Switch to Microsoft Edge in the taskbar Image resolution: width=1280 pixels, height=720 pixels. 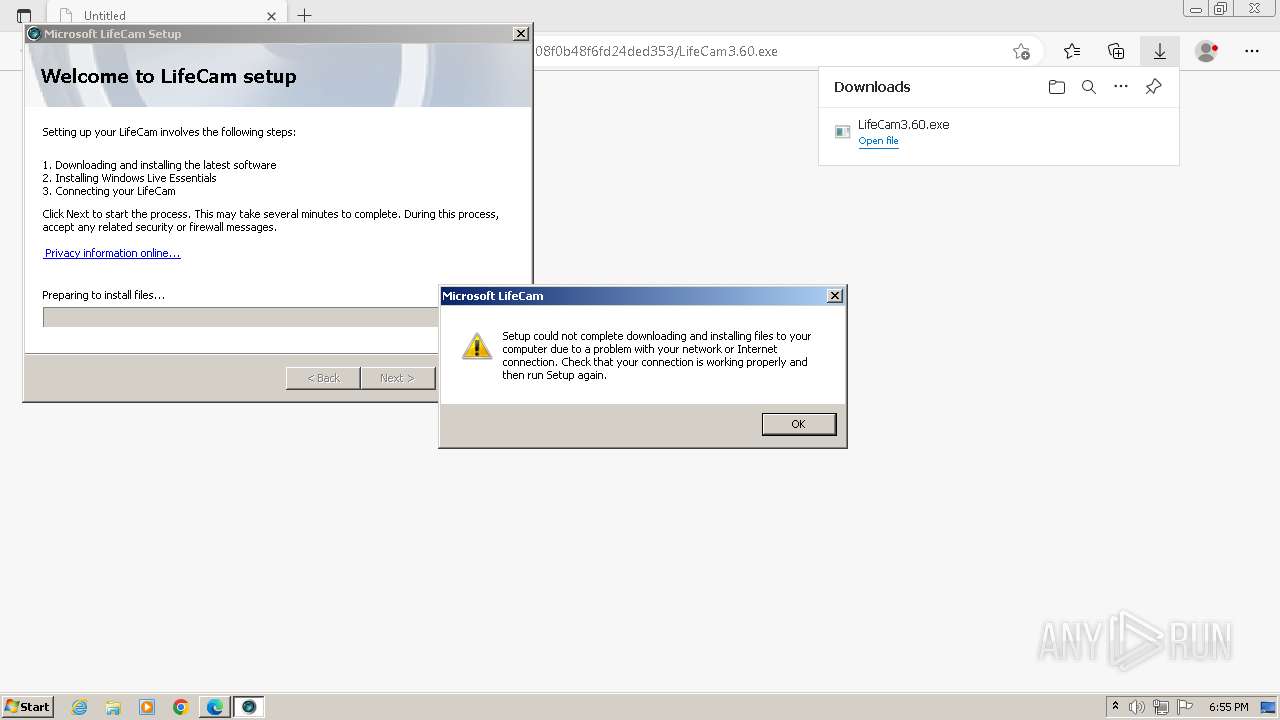[215, 707]
